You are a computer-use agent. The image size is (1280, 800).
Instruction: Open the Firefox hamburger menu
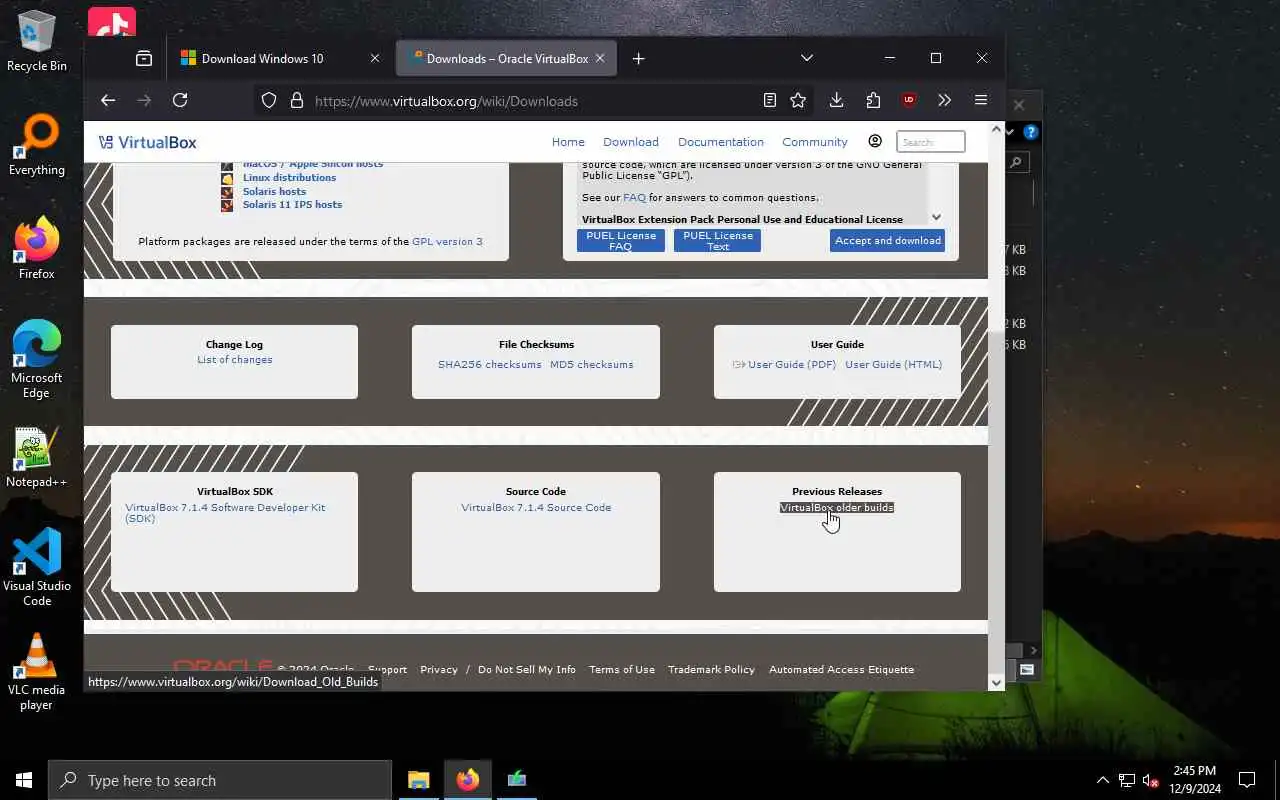pyautogui.click(x=981, y=100)
